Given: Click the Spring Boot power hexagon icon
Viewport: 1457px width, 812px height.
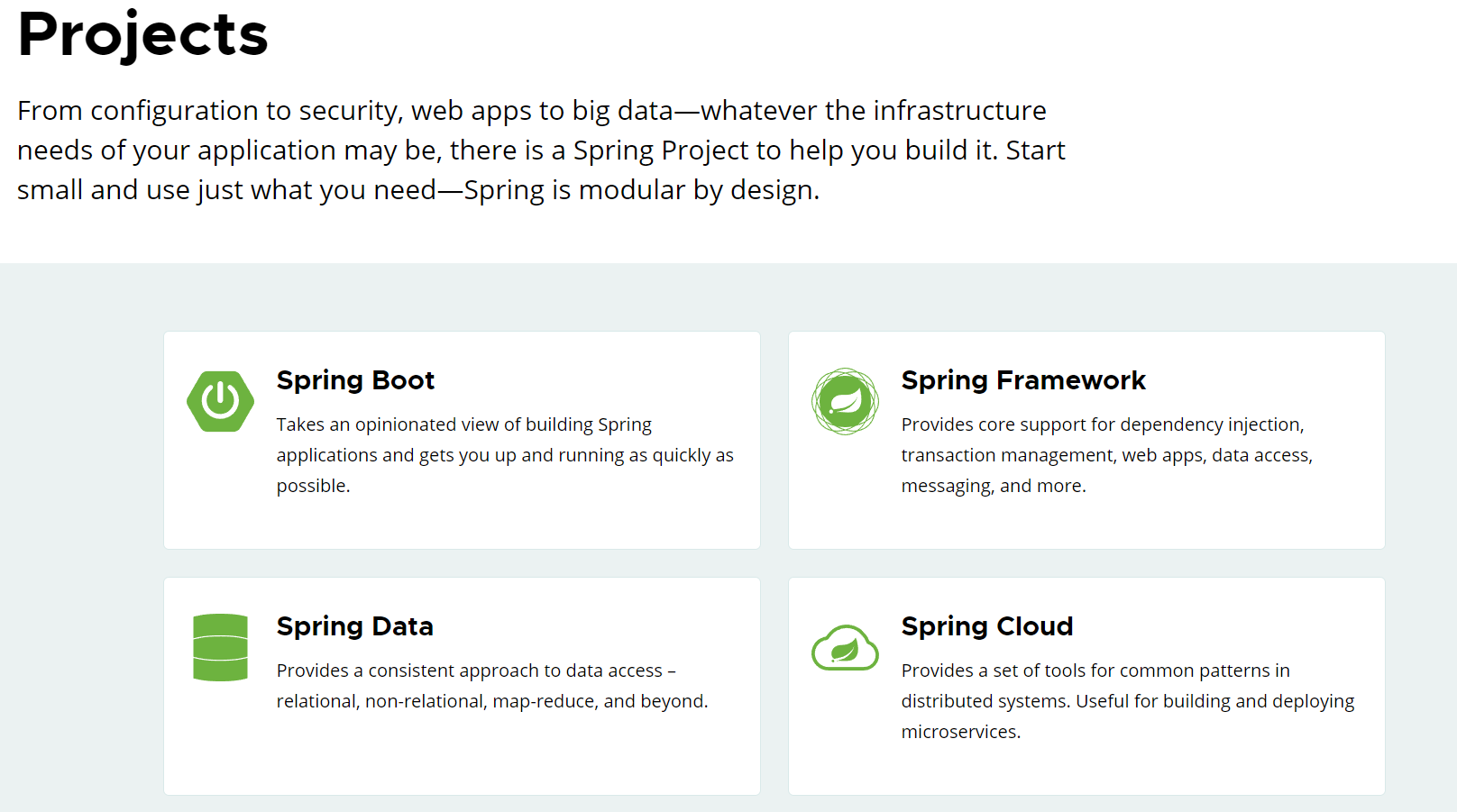Looking at the screenshot, I should pyautogui.click(x=220, y=401).
